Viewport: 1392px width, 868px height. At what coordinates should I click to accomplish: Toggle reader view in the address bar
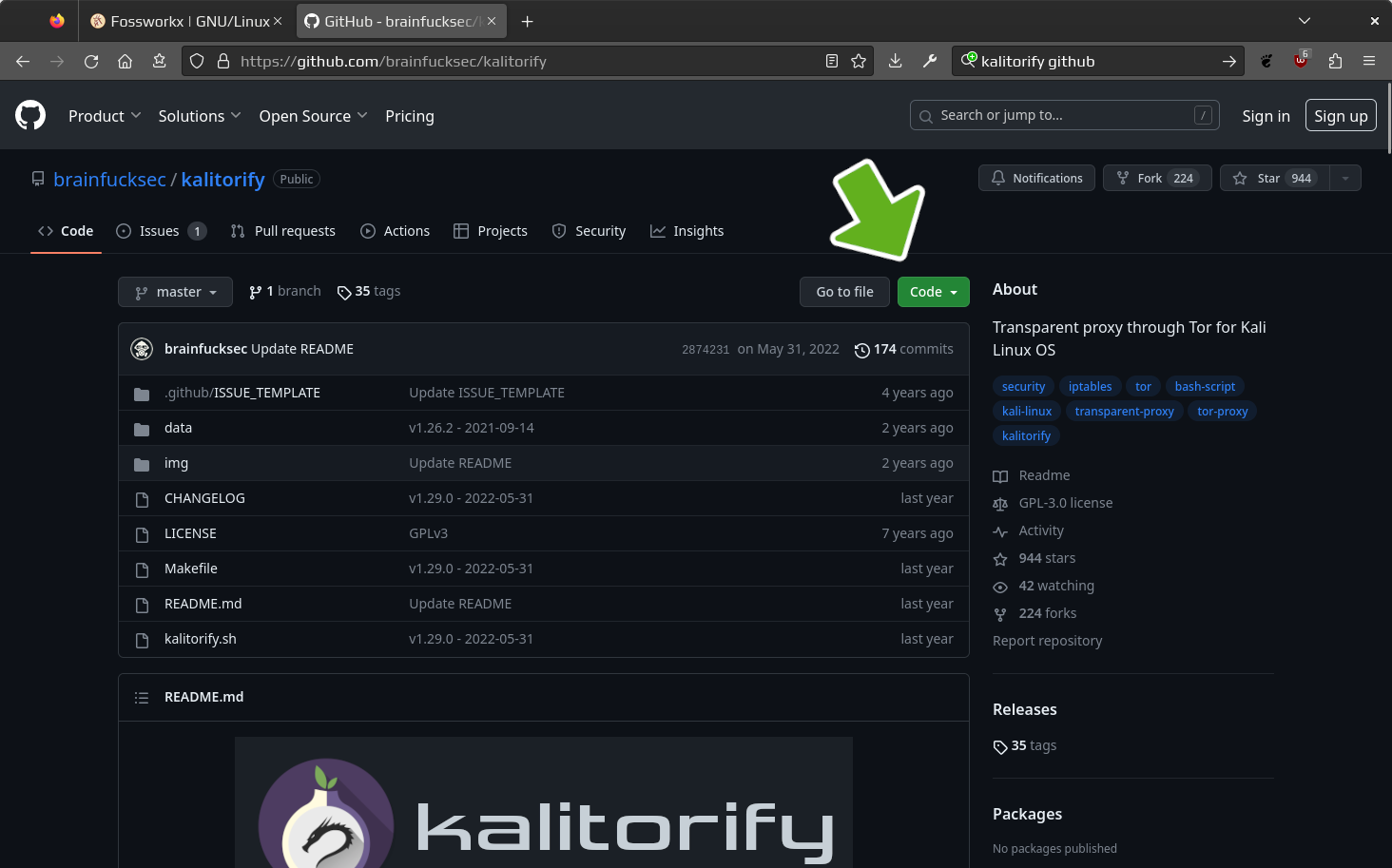click(832, 61)
